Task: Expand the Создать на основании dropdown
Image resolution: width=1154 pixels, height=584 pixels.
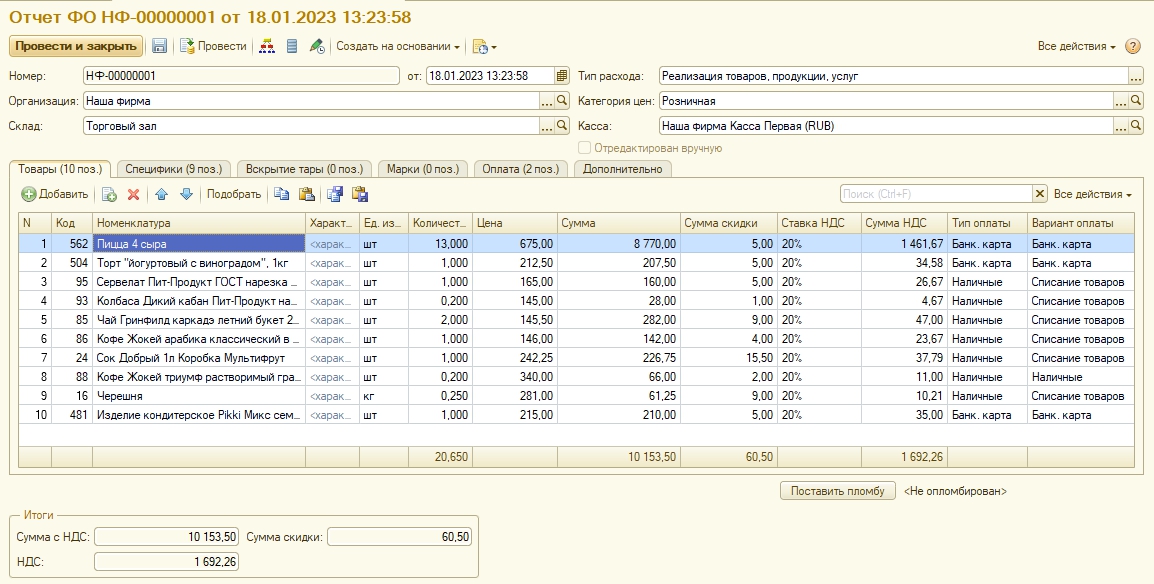Action: 398,46
